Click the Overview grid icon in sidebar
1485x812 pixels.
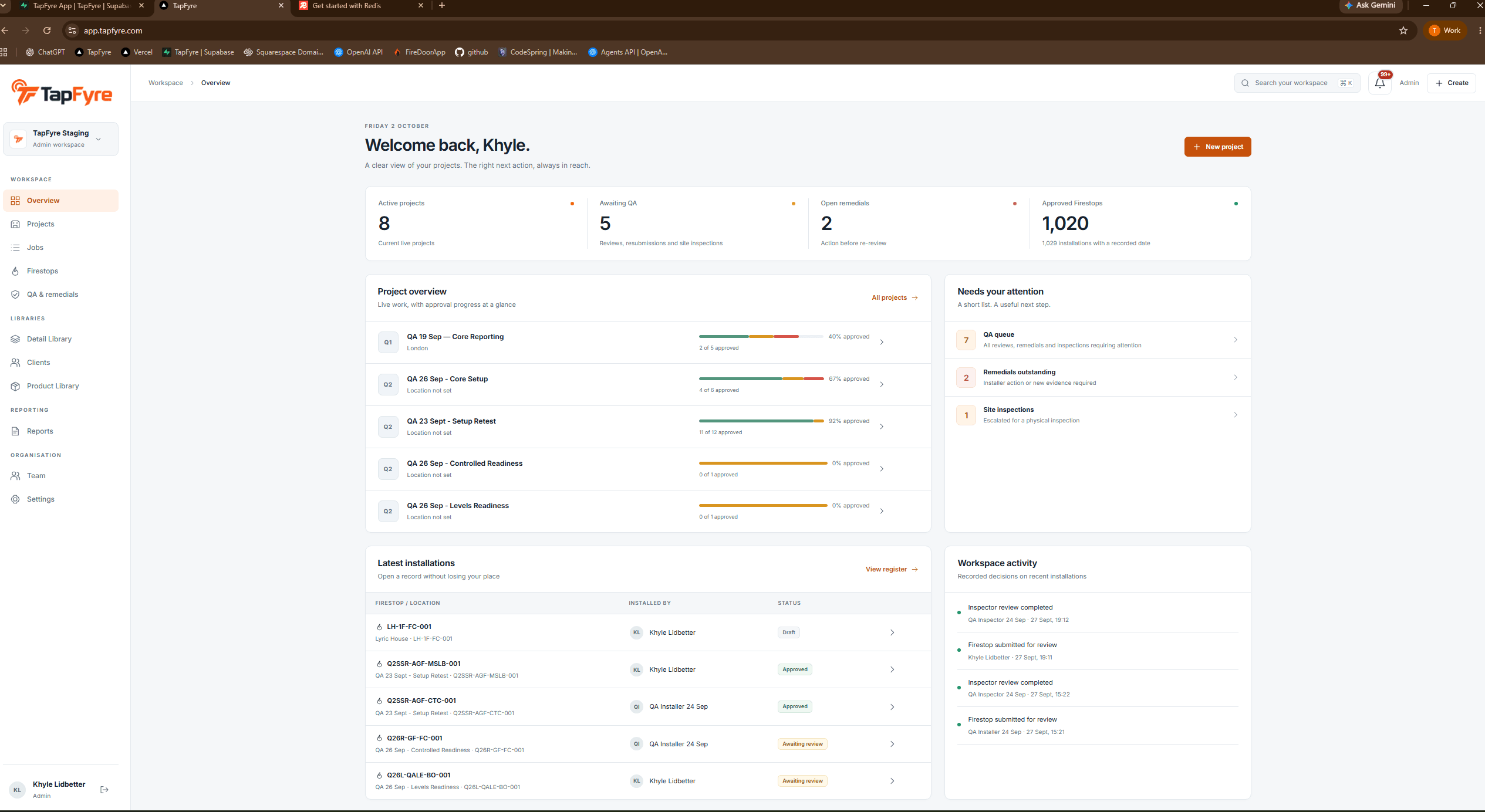pos(15,201)
